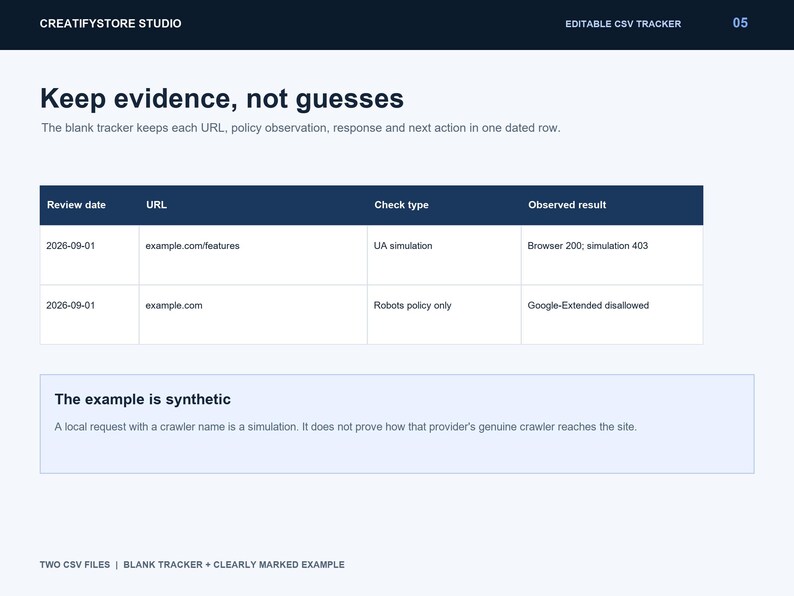
Task: Click the blank tracker subtitle sentence
Action: coord(301,128)
